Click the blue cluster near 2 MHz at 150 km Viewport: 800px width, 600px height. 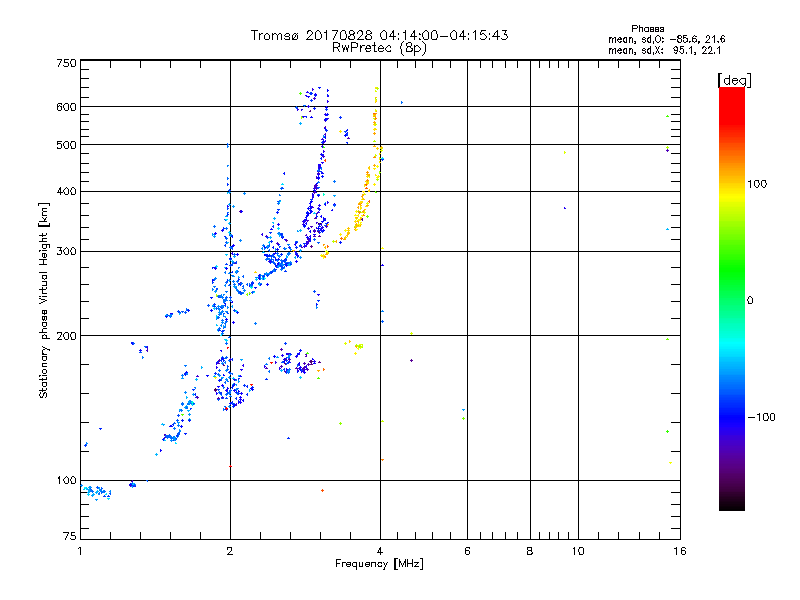tap(231, 383)
